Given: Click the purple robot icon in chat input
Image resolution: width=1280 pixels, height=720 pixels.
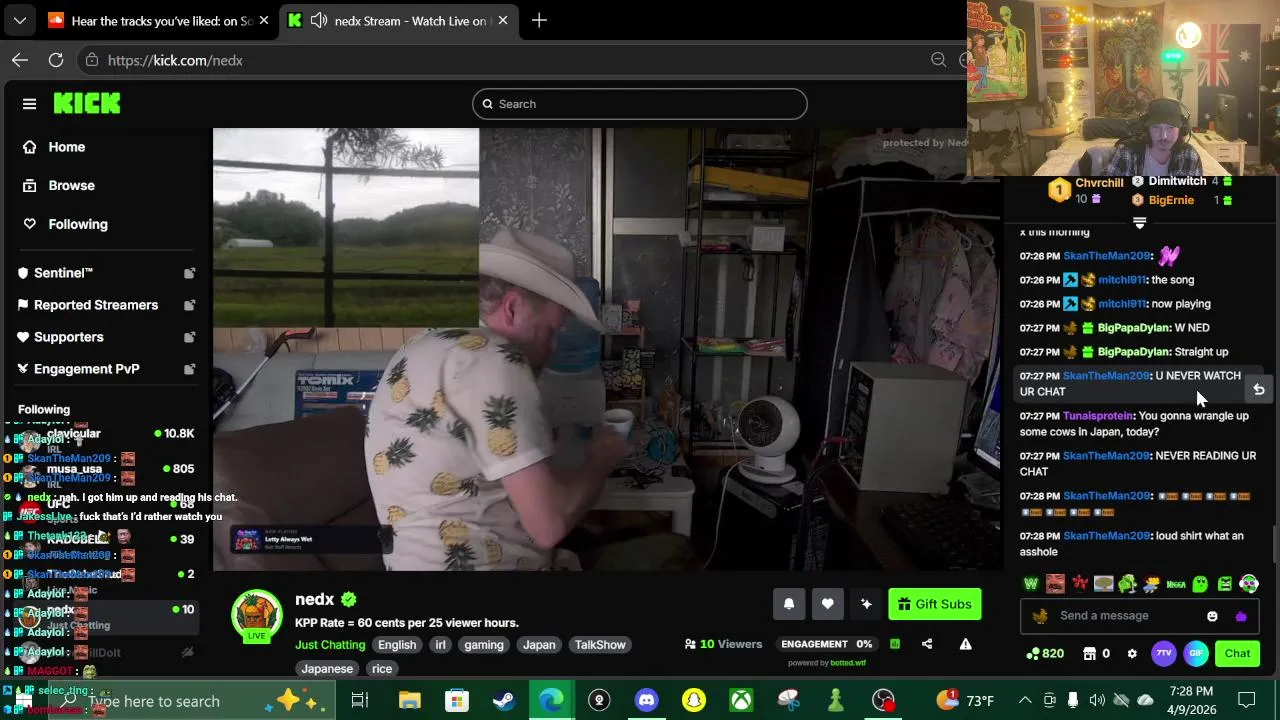Looking at the screenshot, I should coord(1241,616).
